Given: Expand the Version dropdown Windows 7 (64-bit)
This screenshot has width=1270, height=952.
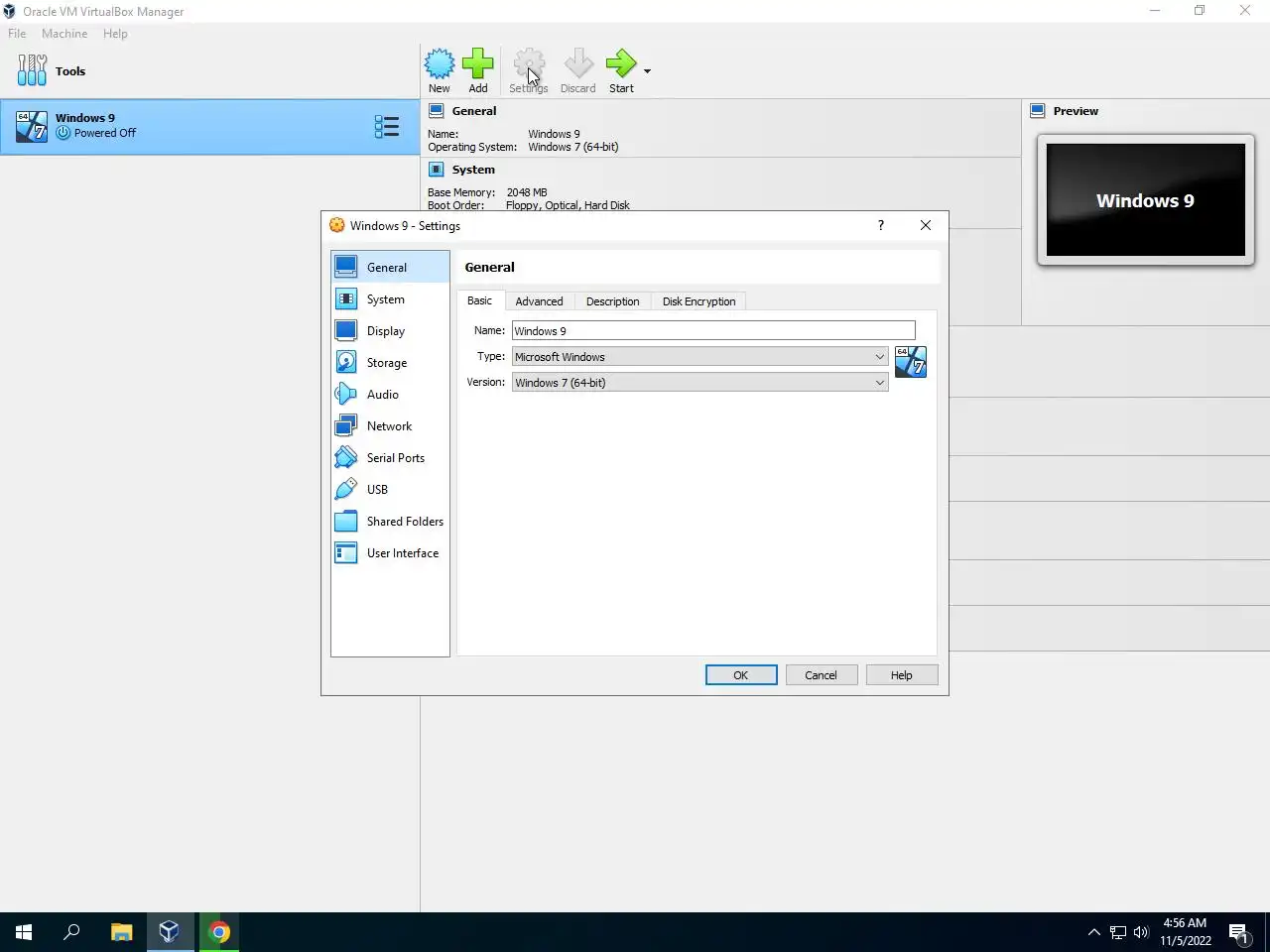Looking at the screenshot, I should [699, 382].
